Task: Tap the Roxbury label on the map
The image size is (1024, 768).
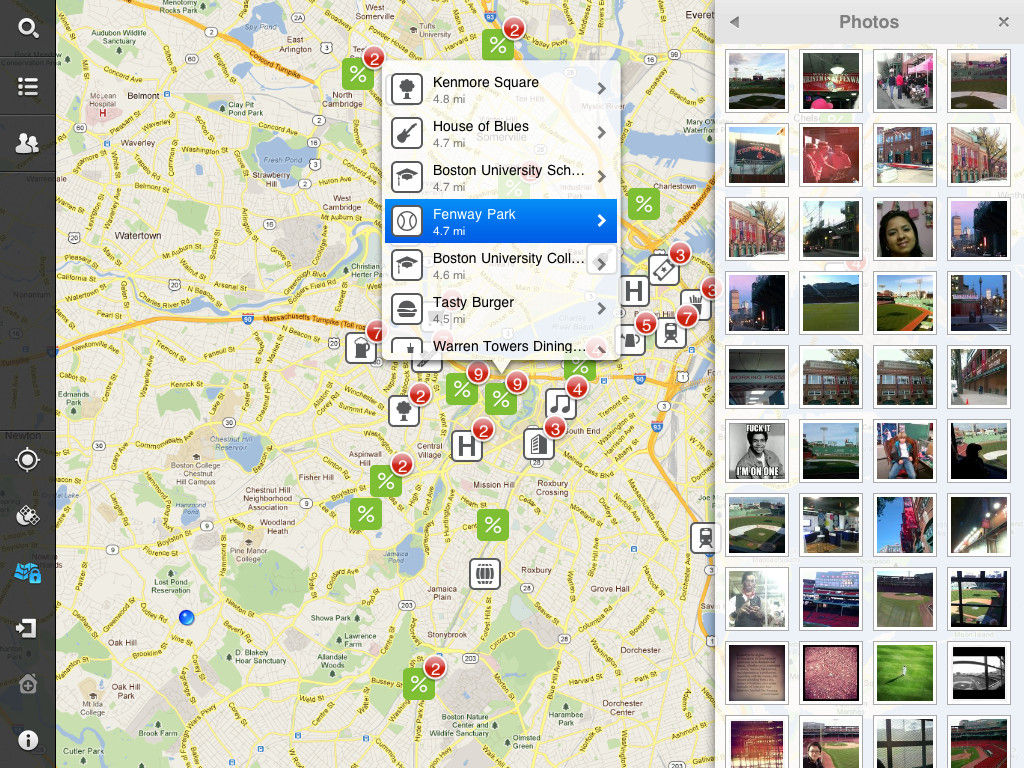Action: 536,570
